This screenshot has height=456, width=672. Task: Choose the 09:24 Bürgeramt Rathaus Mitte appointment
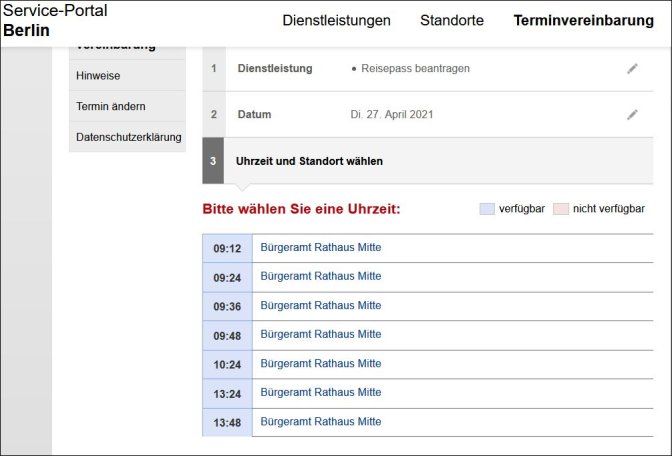click(x=321, y=276)
